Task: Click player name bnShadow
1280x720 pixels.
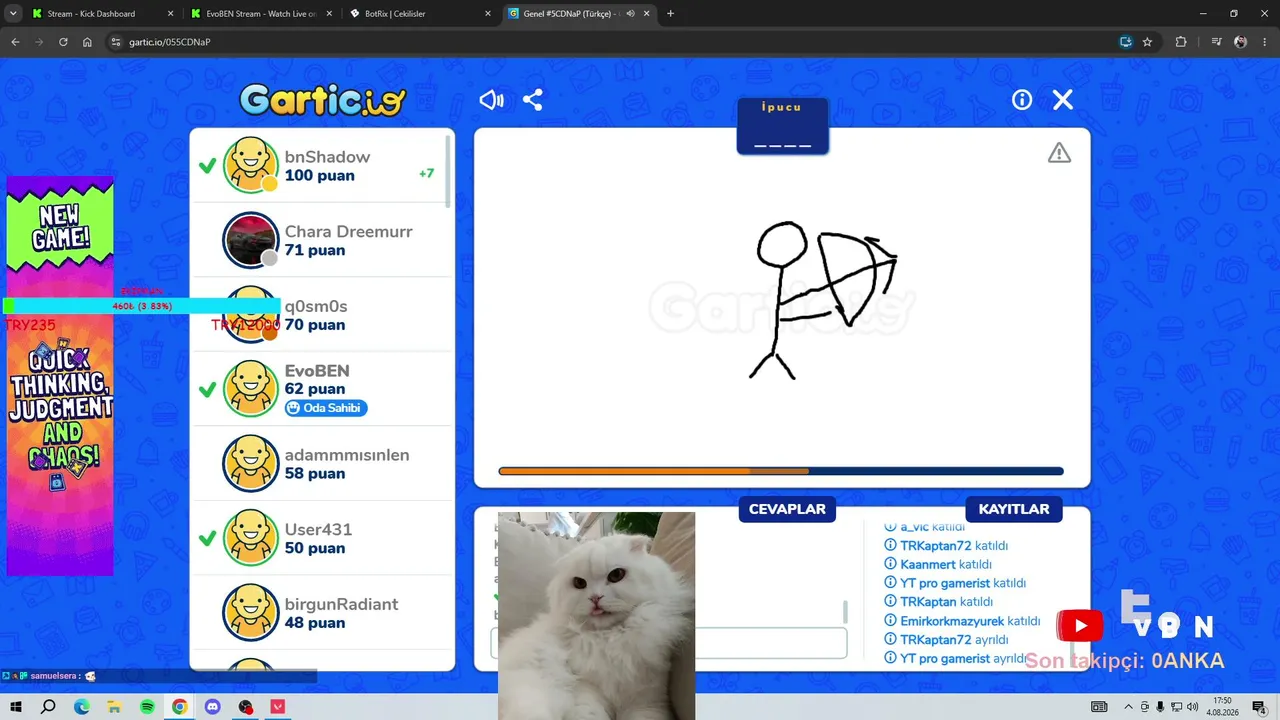Action: pyautogui.click(x=327, y=157)
